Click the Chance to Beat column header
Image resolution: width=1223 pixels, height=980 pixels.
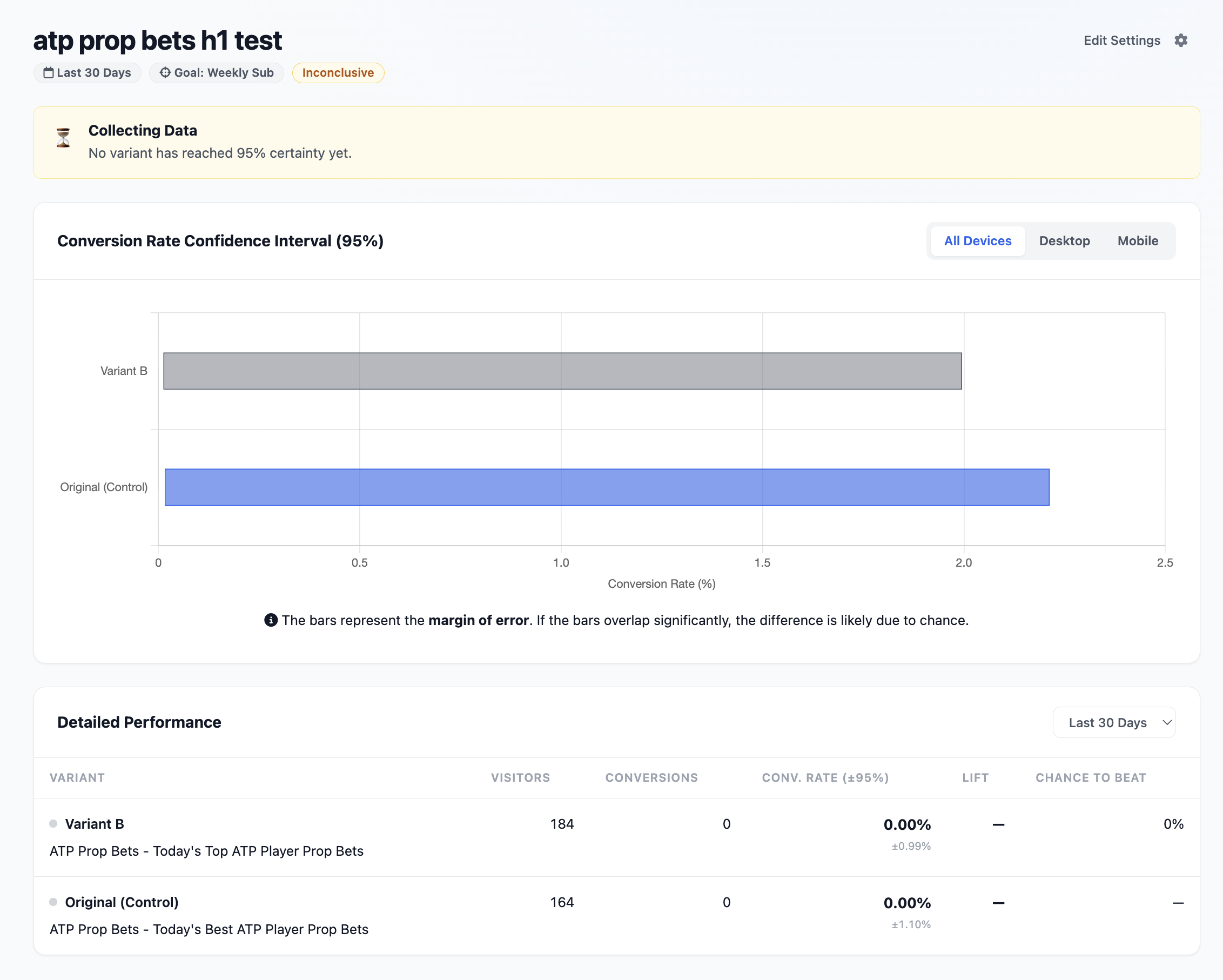[x=1090, y=777]
